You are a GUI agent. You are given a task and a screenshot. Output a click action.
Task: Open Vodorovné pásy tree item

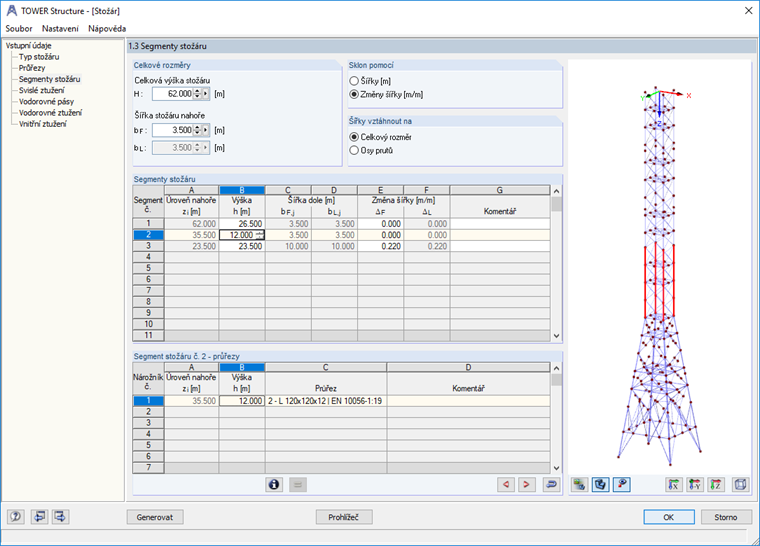coord(47,101)
